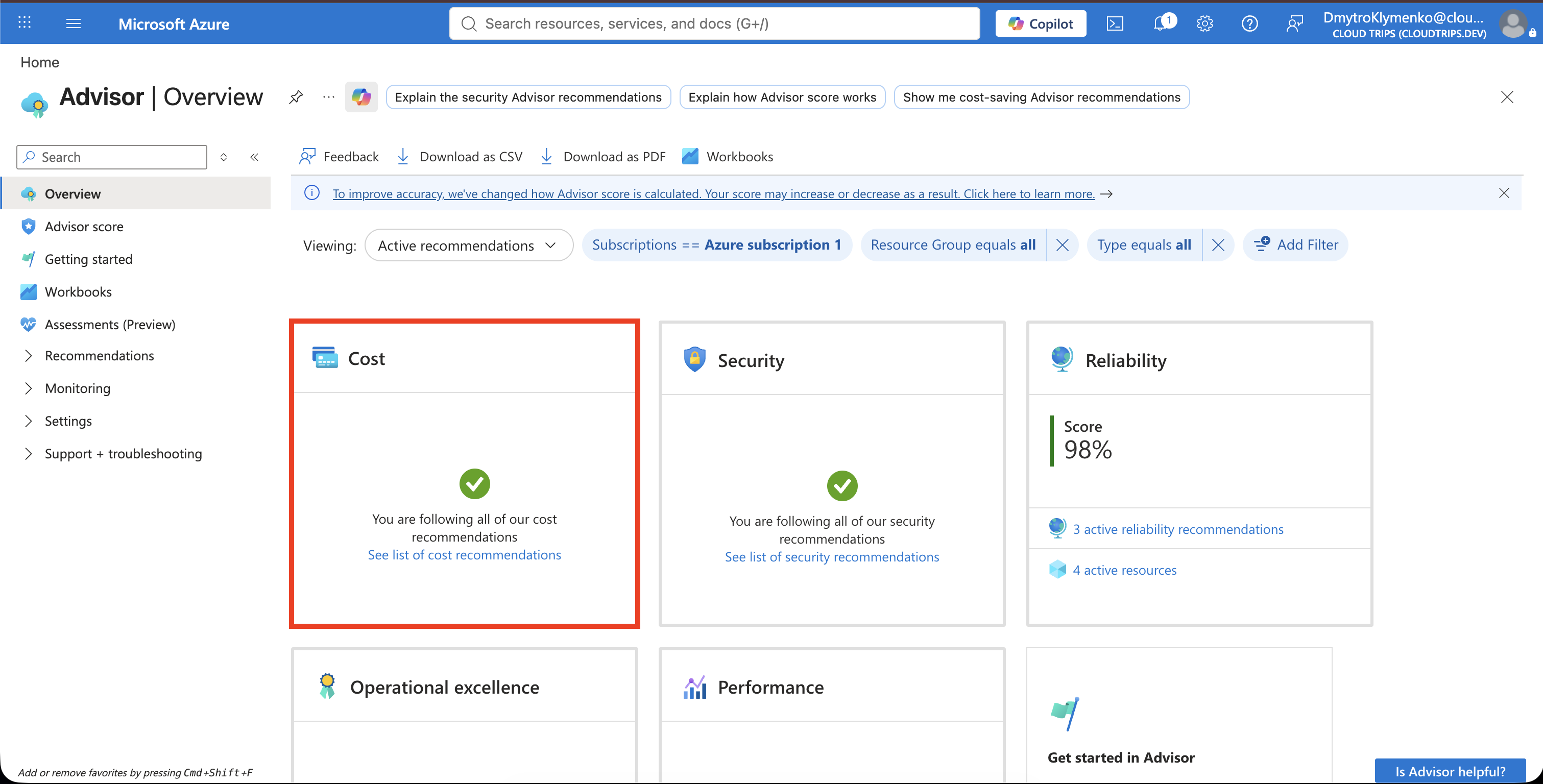
Task: Open the Active recommendations dropdown
Action: coord(468,245)
